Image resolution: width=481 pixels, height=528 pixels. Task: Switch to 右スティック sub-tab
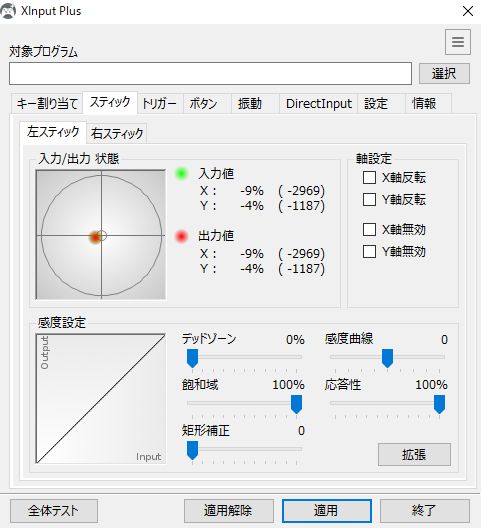click(x=117, y=133)
